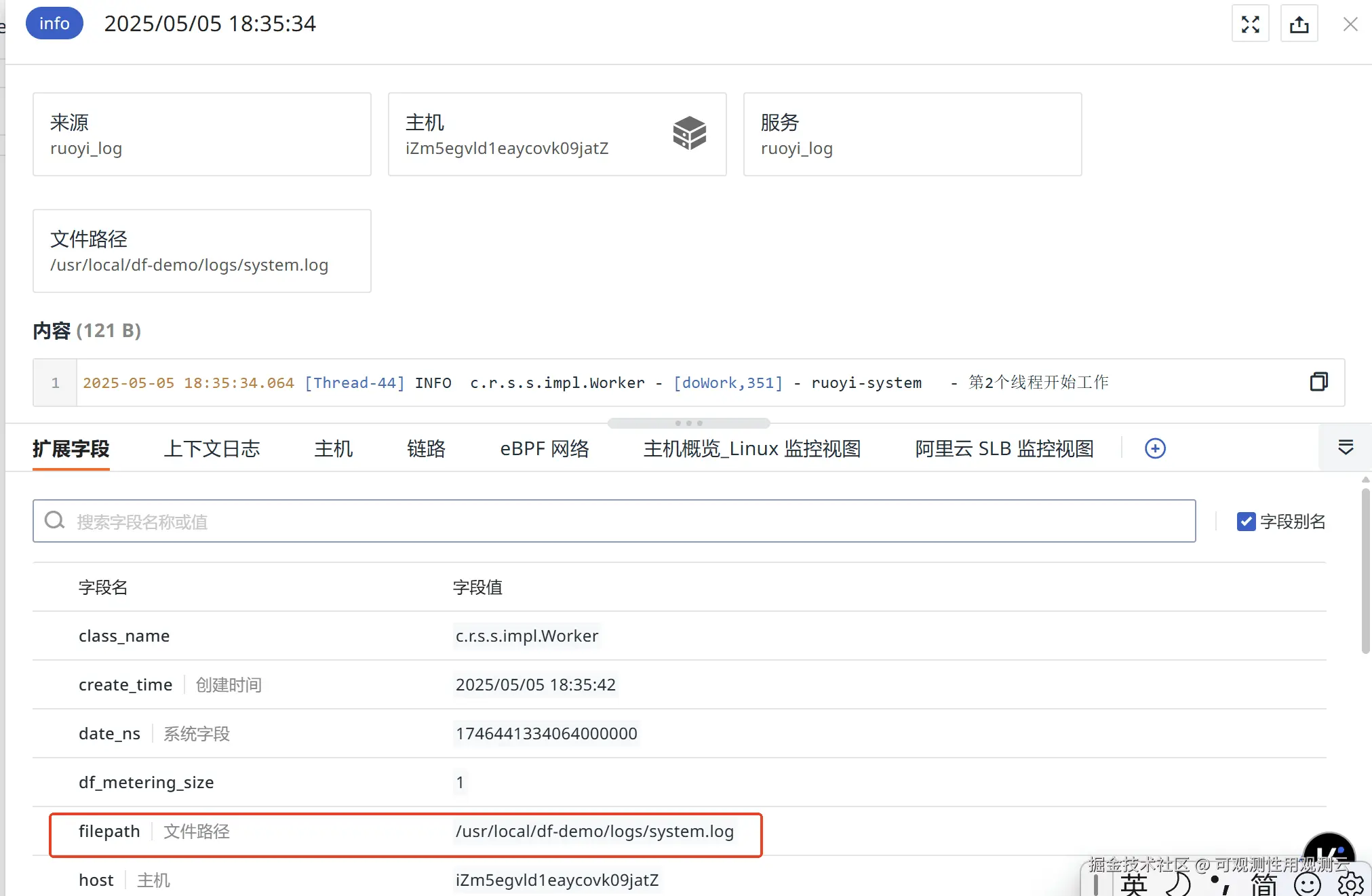
Task: Click the search magnifier icon
Action: tap(54, 521)
